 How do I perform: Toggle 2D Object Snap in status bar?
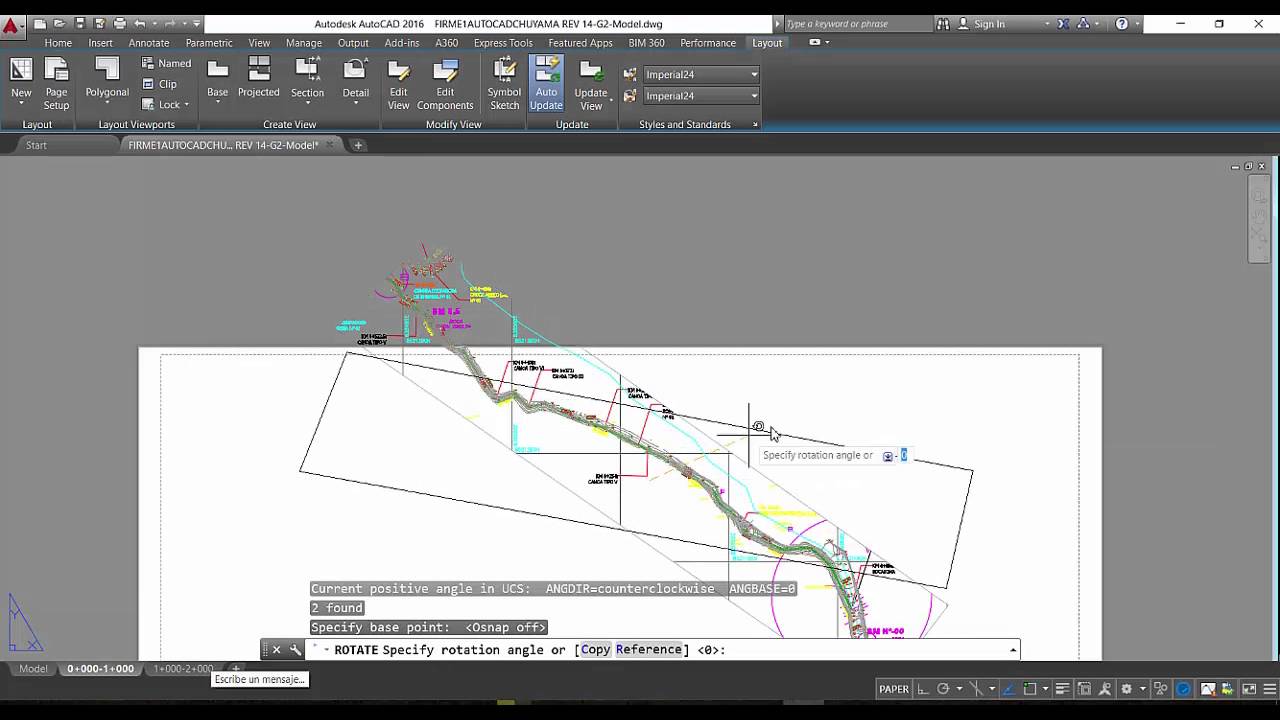(x=1030, y=689)
